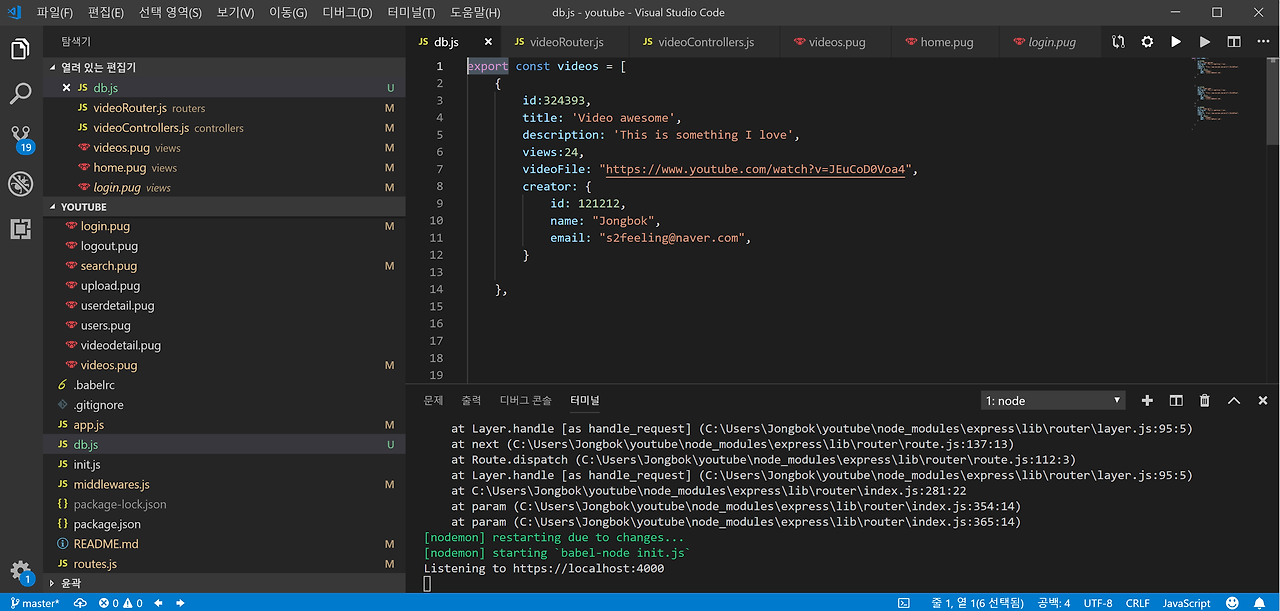Kill terminal with the trash icon
This screenshot has height=611, width=1280.
(1205, 400)
